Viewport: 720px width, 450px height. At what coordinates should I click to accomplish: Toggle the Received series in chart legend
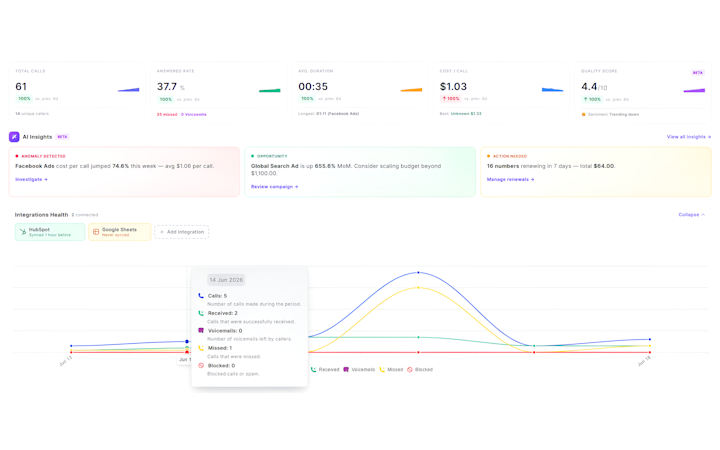(x=325, y=370)
